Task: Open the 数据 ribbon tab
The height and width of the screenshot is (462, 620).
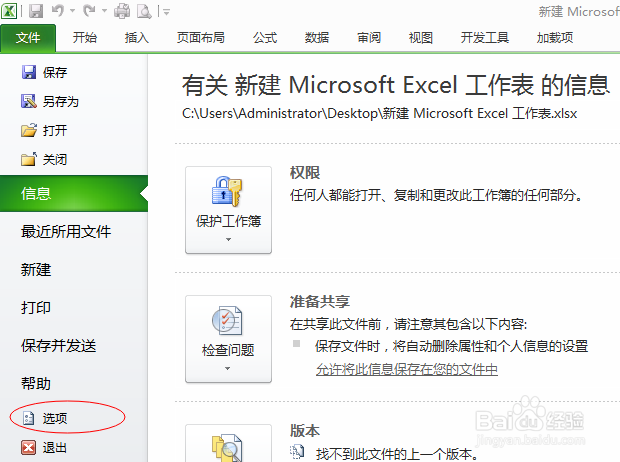Action: click(x=317, y=38)
